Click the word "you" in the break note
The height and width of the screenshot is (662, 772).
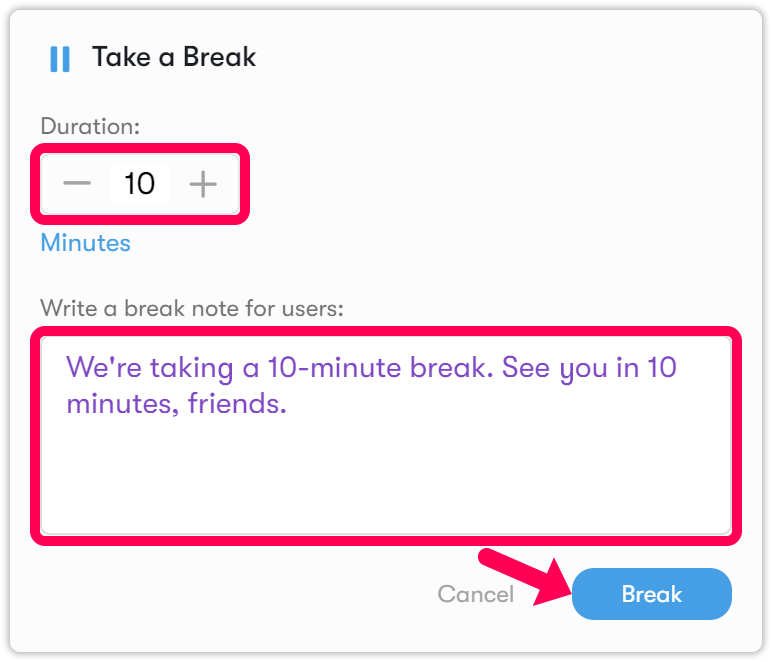click(583, 367)
